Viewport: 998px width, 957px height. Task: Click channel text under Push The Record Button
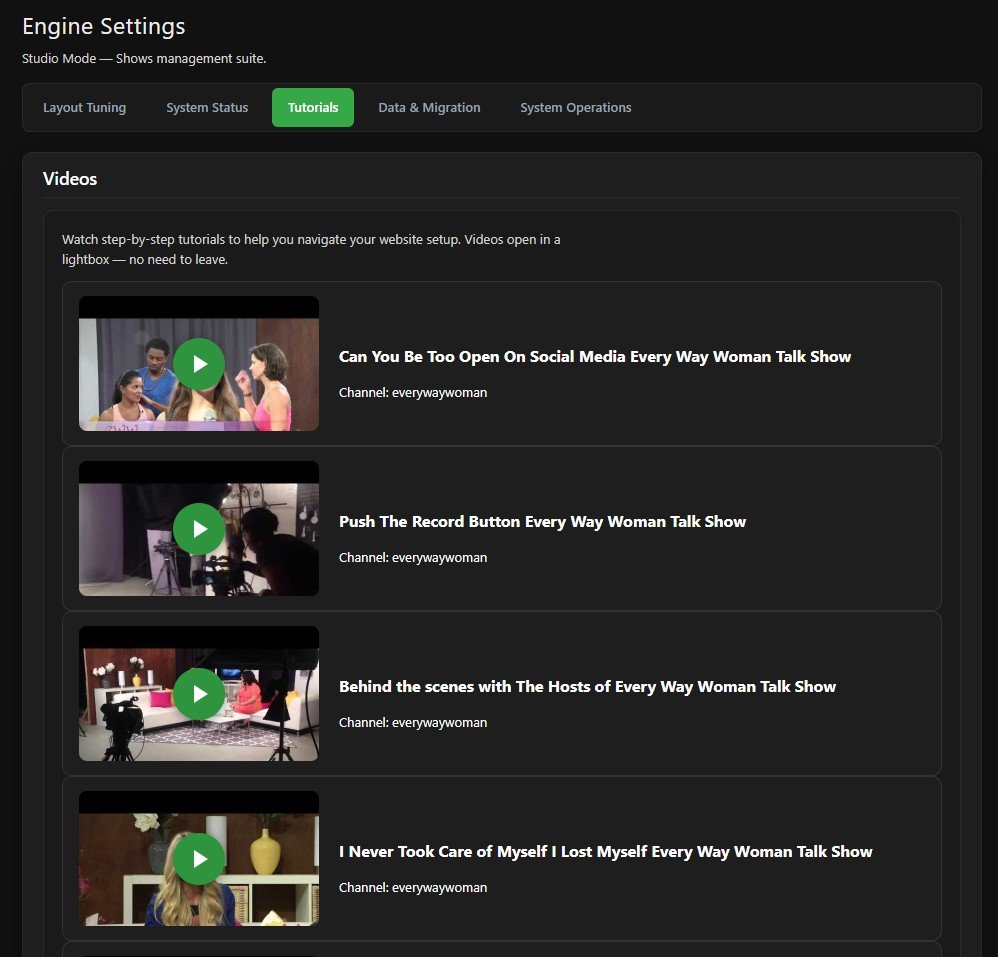pyautogui.click(x=413, y=557)
